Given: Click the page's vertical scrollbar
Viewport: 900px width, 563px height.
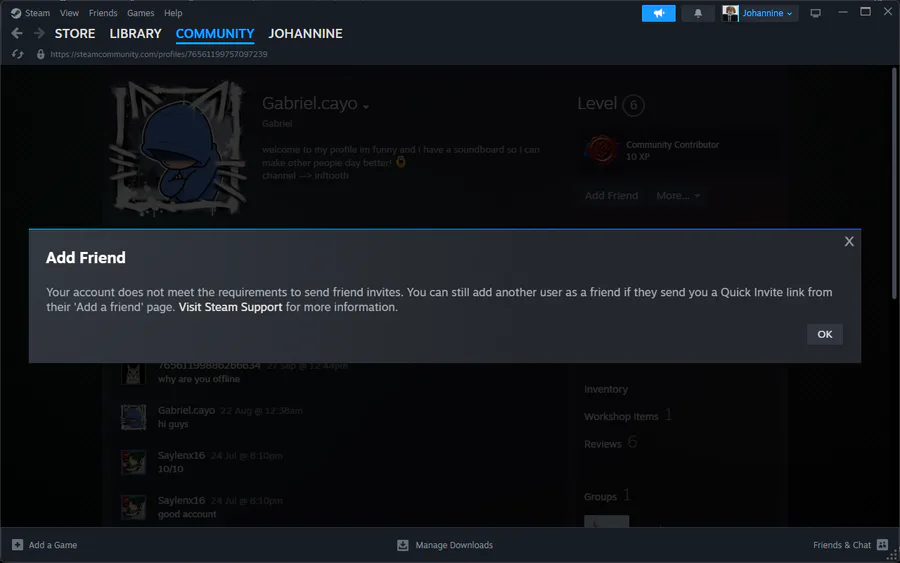Looking at the screenshot, I should (x=894, y=183).
